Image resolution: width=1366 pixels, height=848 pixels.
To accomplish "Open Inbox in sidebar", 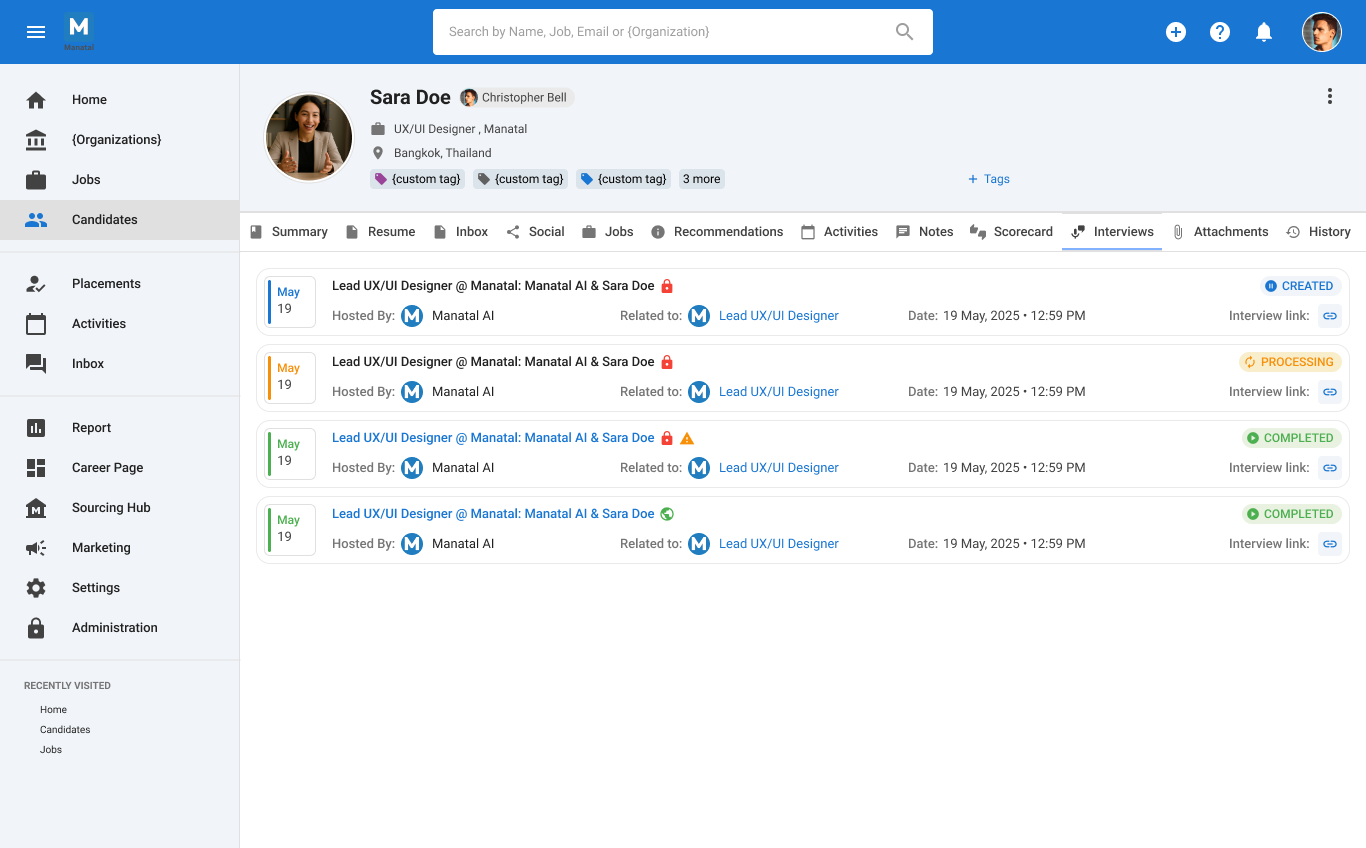I will tap(120, 364).
